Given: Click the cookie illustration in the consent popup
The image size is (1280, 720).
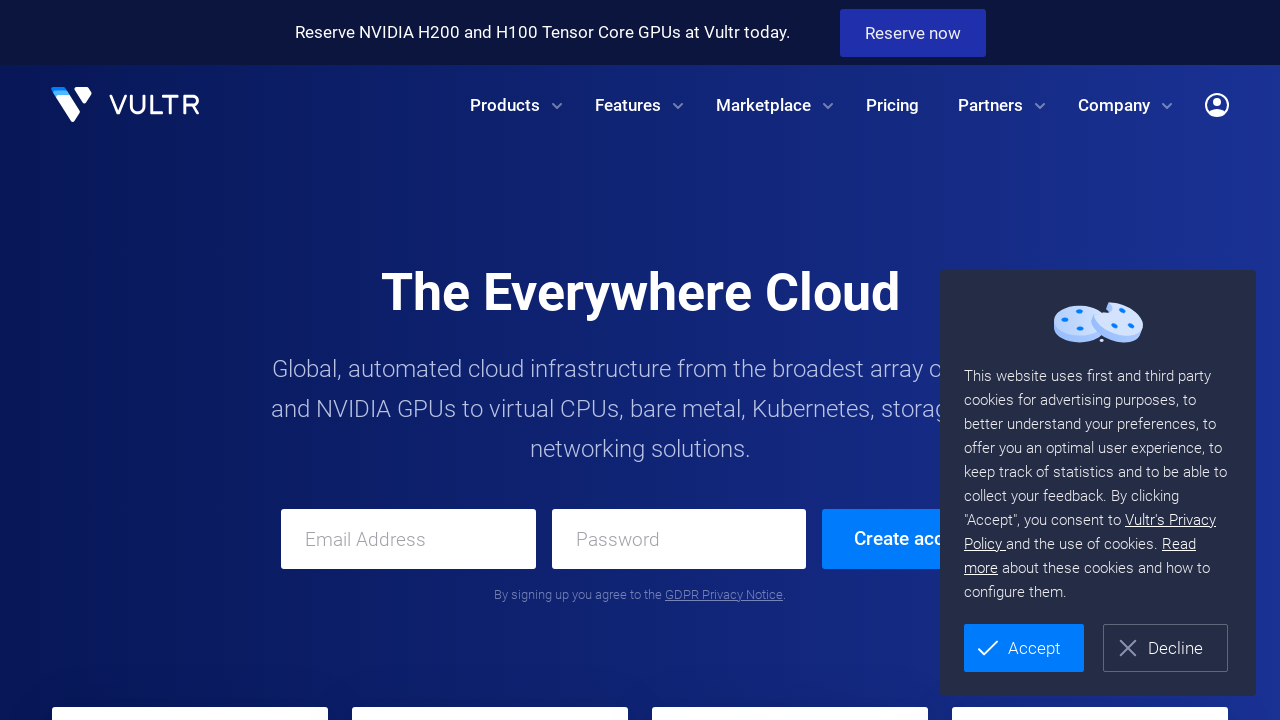Looking at the screenshot, I should click(x=1097, y=322).
